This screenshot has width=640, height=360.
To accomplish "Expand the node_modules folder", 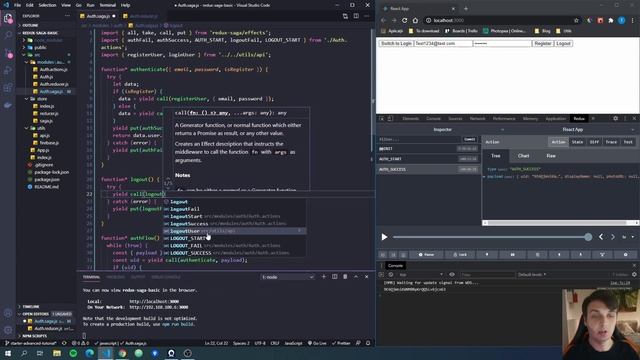I will pos(47,40).
